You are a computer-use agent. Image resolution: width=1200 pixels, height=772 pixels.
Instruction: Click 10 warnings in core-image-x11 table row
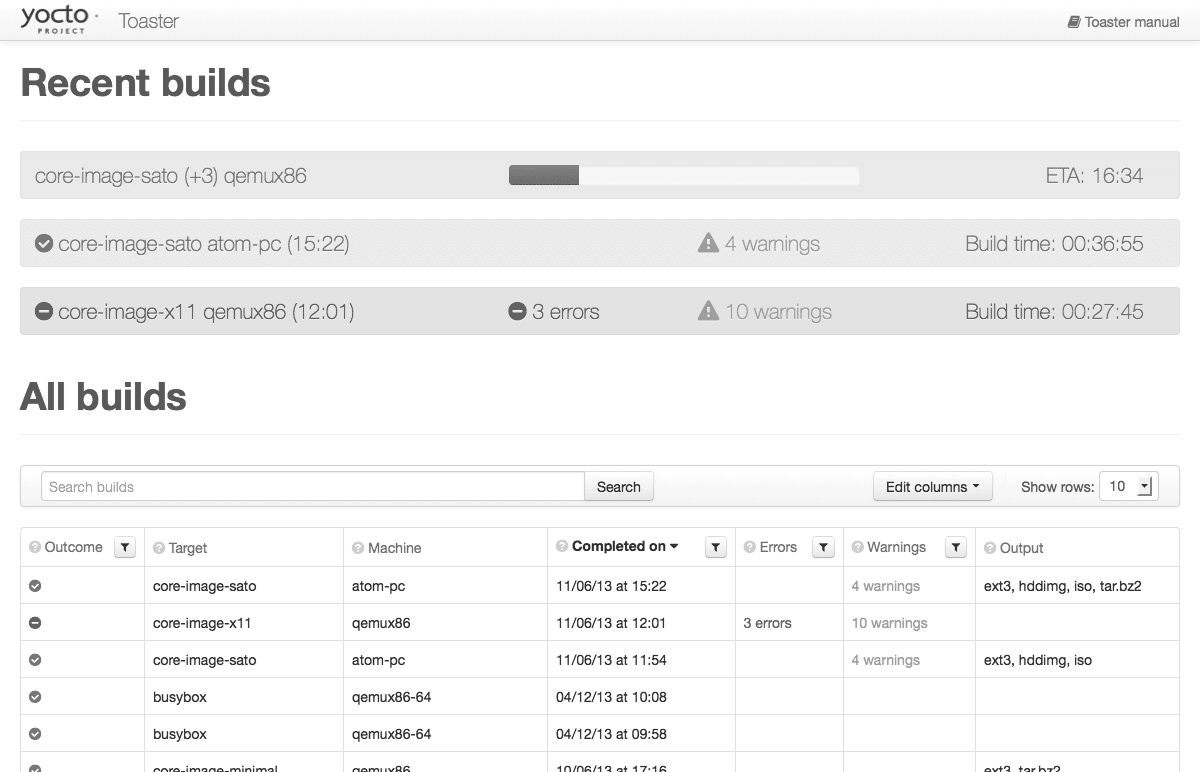point(889,623)
